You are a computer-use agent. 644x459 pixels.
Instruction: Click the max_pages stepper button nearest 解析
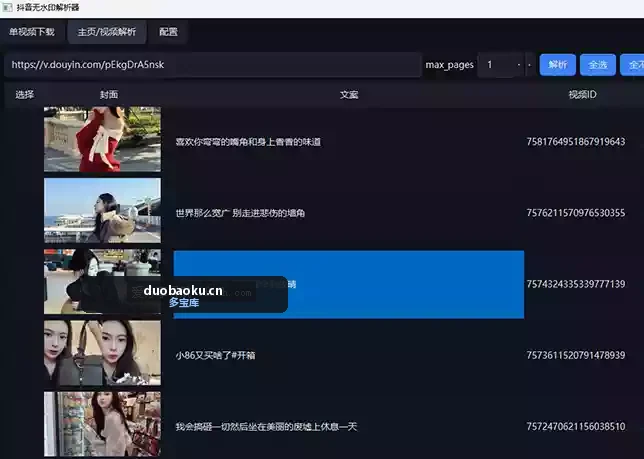coord(530,65)
